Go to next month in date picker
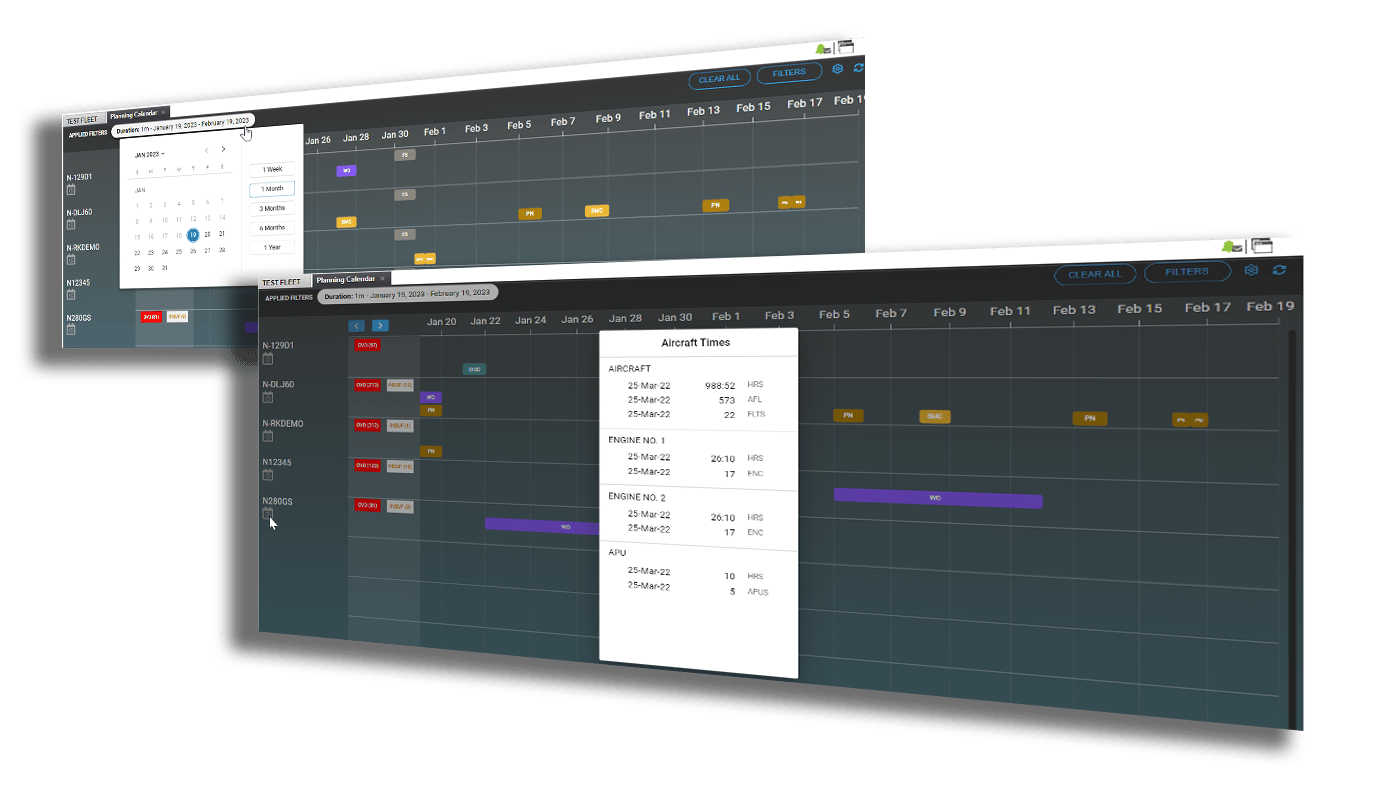Image resolution: width=1400 pixels, height=800 pixels. pyautogui.click(x=223, y=150)
